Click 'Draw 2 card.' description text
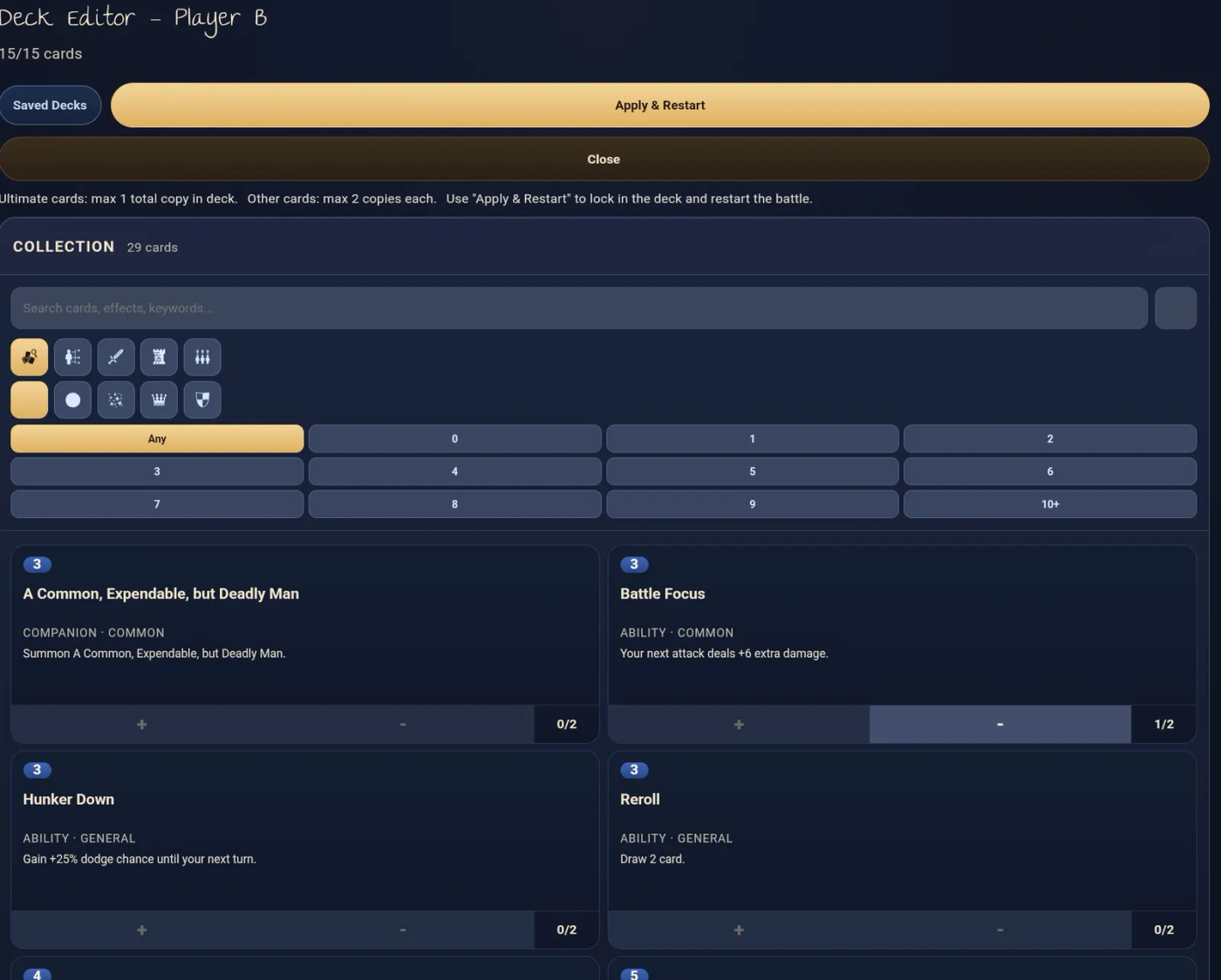The image size is (1221, 980). pyautogui.click(x=652, y=859)
